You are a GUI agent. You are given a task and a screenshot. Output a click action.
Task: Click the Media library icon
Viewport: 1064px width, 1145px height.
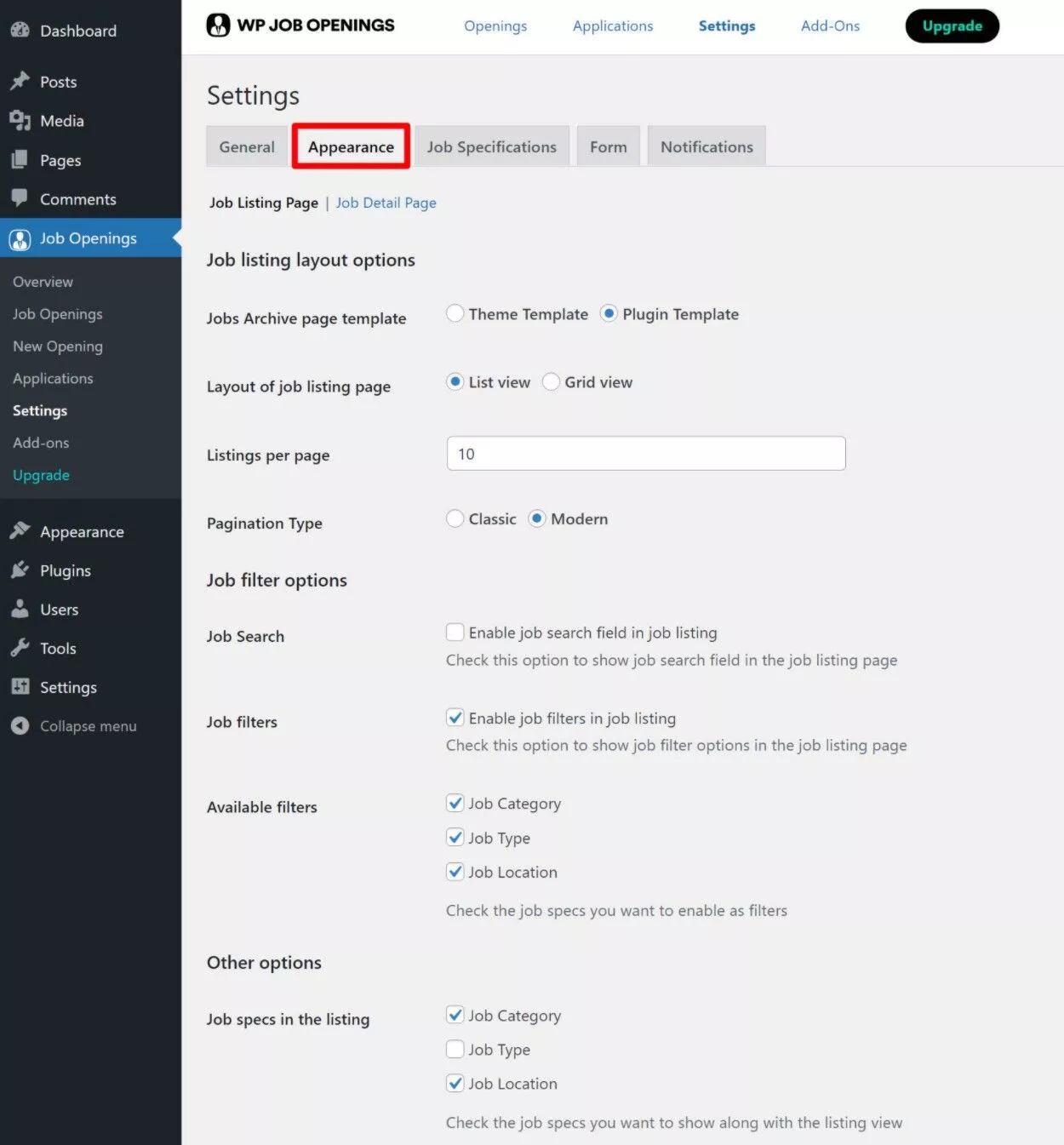coord(20,120)
